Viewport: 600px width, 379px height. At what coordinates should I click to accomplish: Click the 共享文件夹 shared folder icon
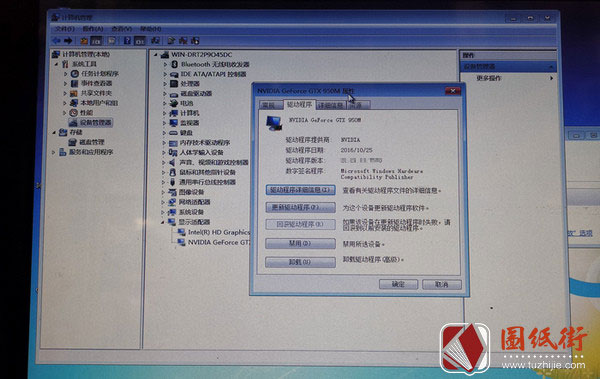[74, 93]
